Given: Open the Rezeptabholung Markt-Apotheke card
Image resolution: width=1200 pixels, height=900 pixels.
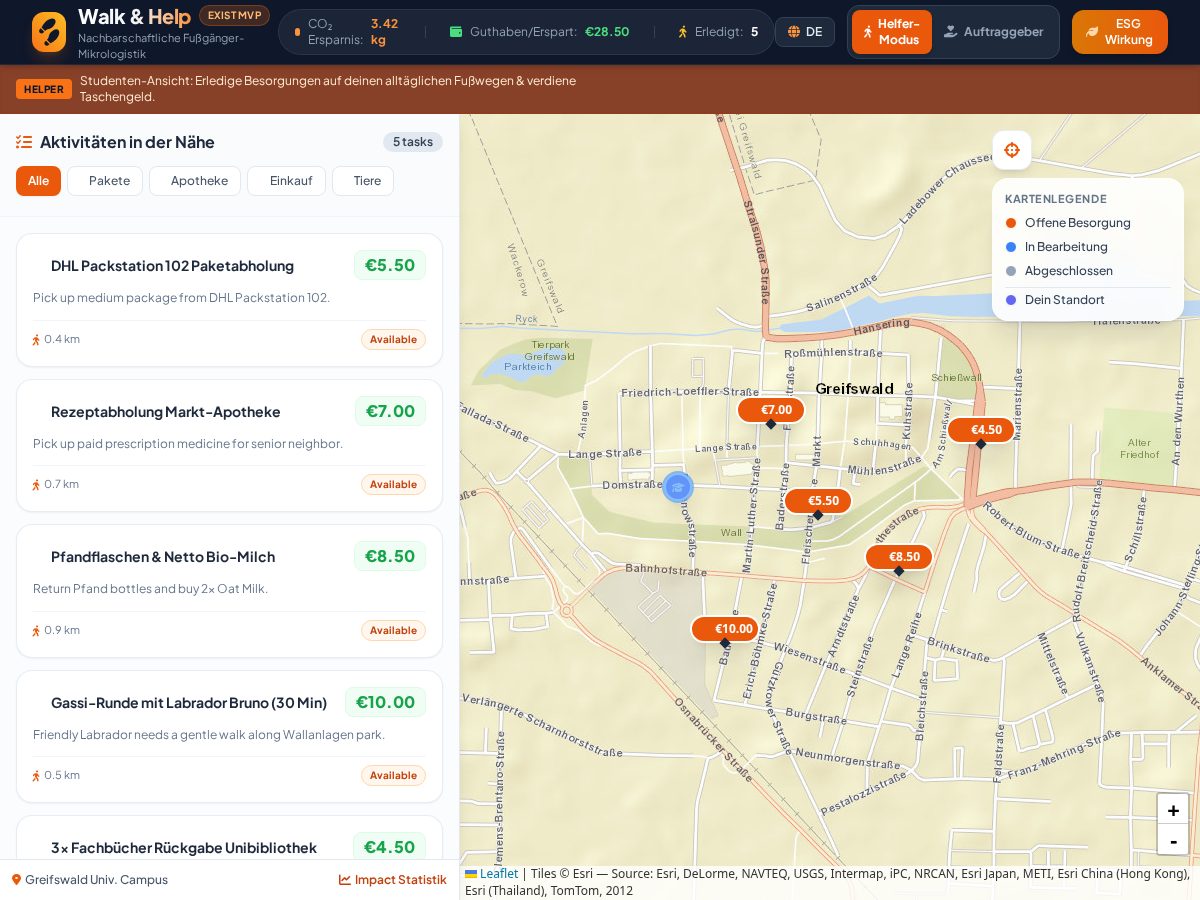Looking at the screenshot, I should [229, 445].
